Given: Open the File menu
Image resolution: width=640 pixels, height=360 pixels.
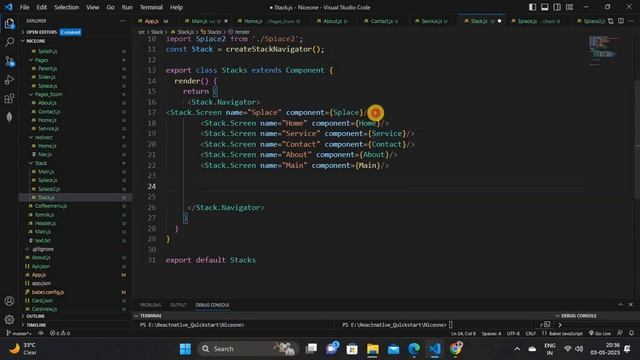Looking at the screenshot, I should pos(24,7).
